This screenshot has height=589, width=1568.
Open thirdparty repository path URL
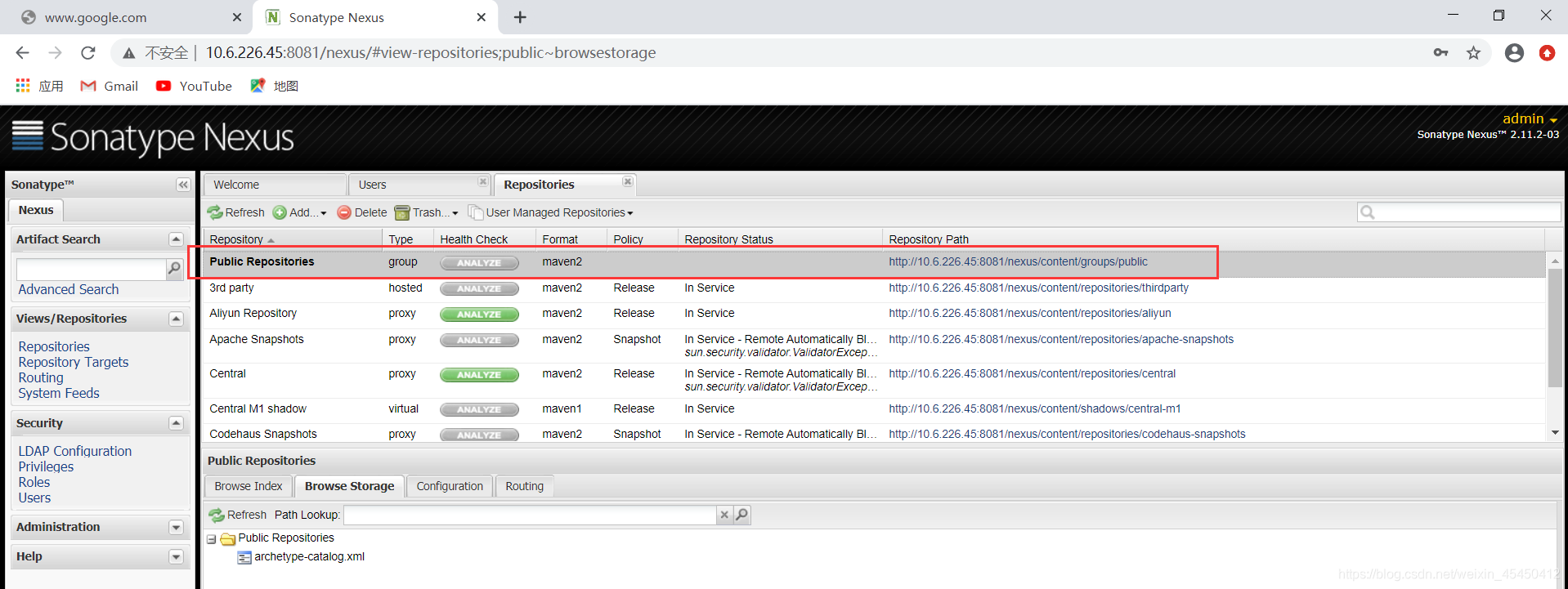coord(1038,288)
